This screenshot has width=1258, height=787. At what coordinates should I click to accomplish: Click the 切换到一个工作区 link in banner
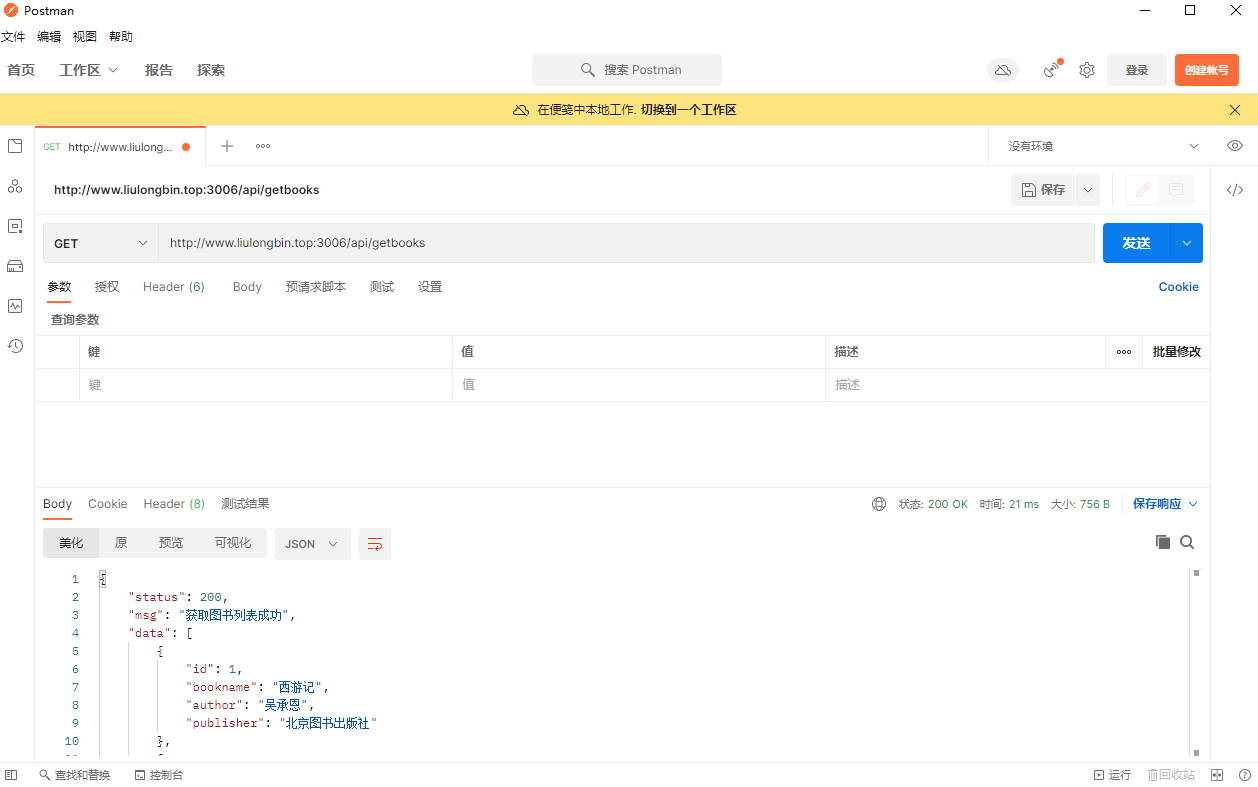point(689,110)
